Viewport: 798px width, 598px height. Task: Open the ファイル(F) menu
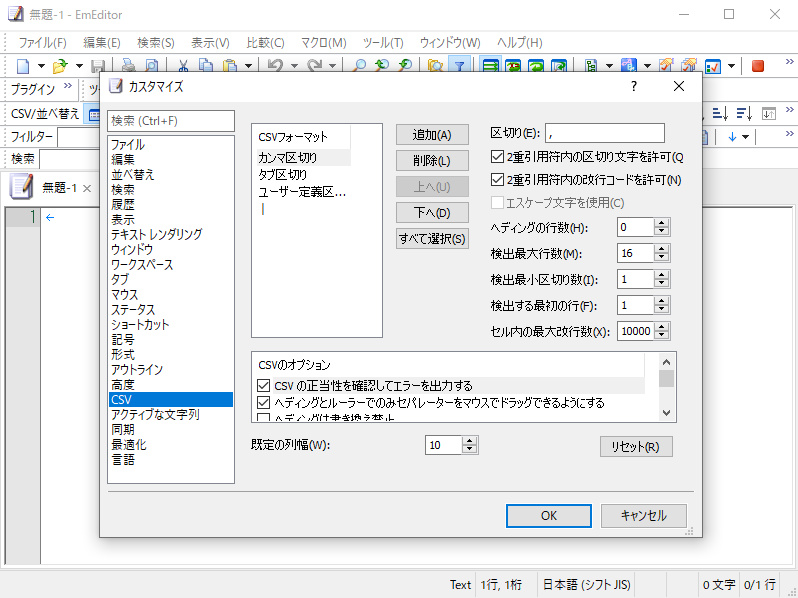coord(43,43)
